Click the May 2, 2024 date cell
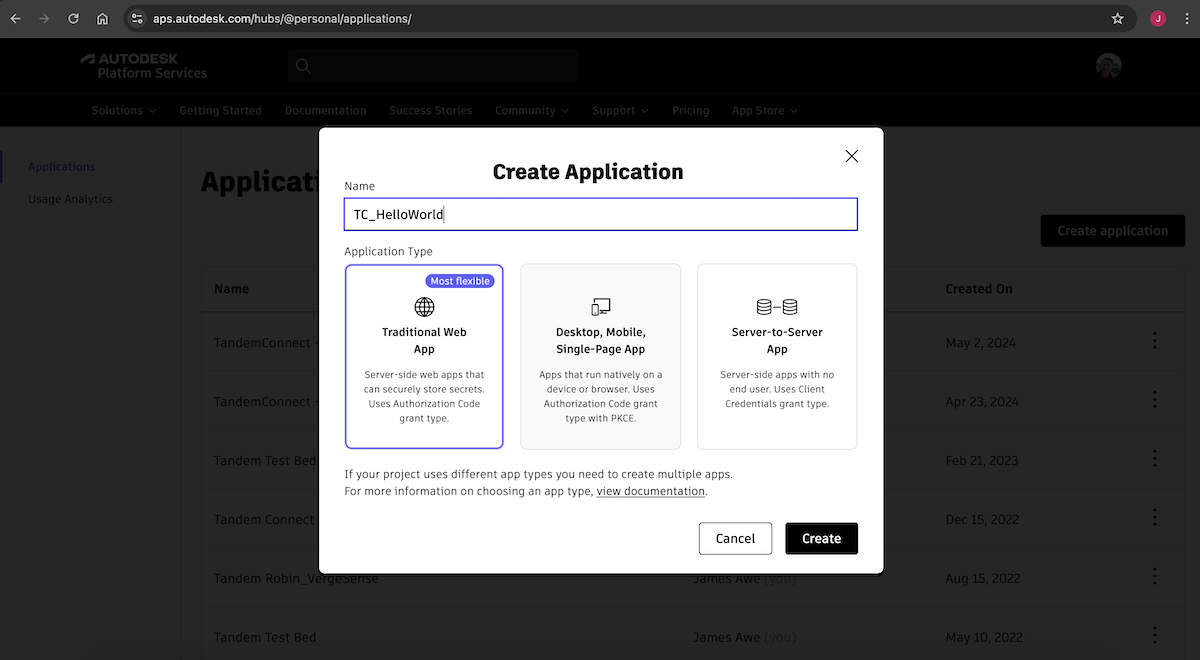This screenshot has height=660, width=1200. click(981, 342)
